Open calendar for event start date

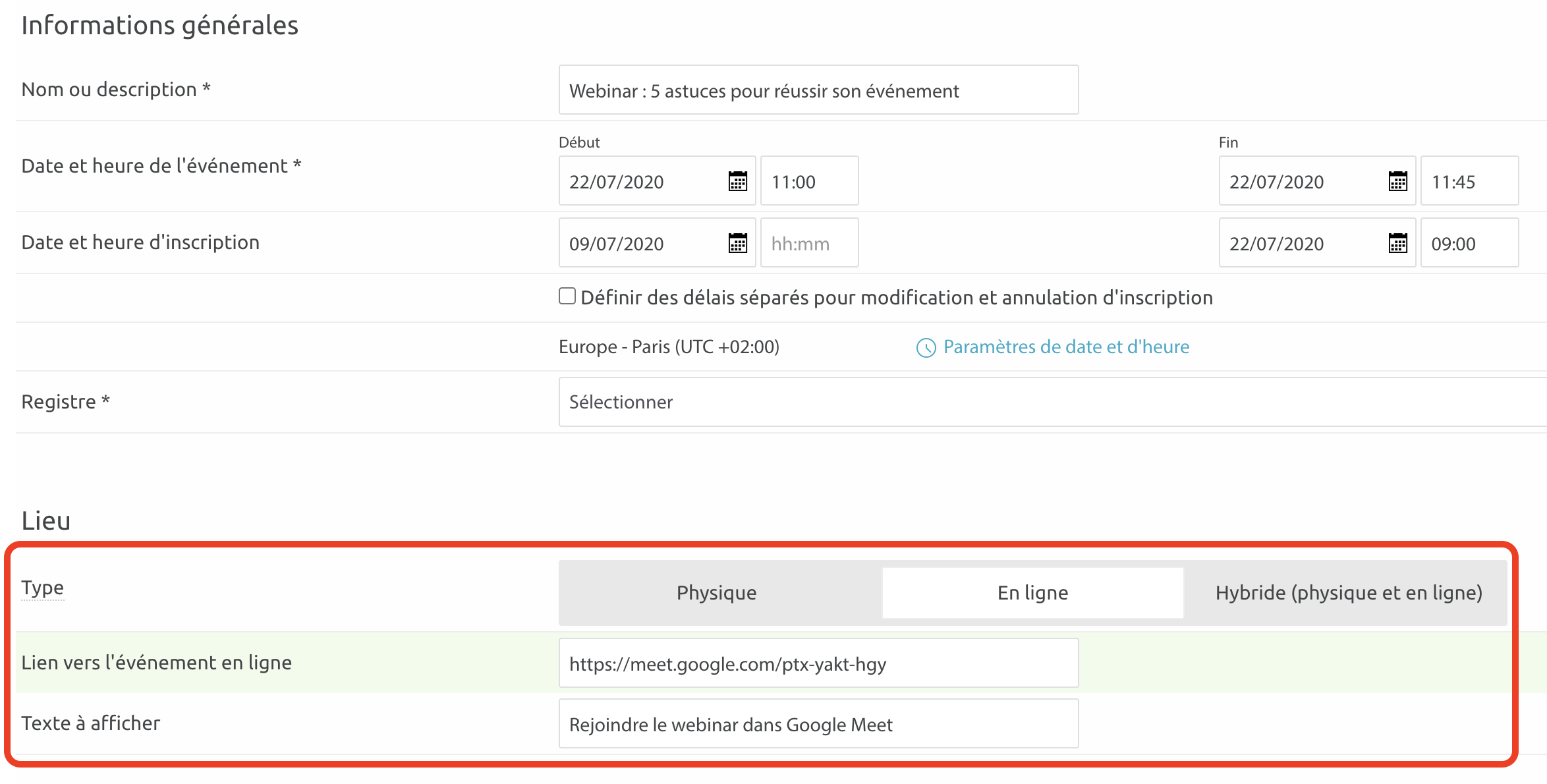(738, 181)
